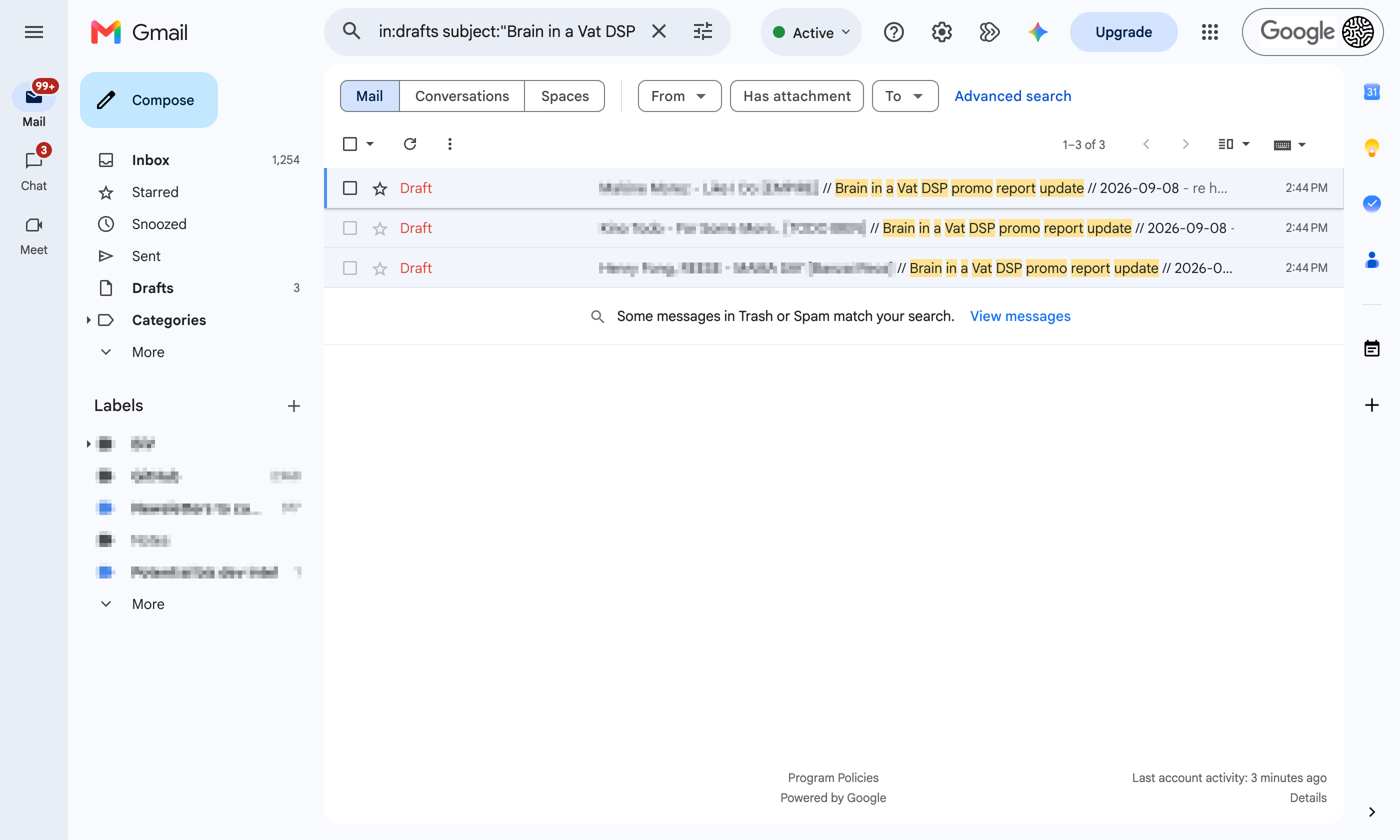Clear the search query with X
1400x840 pixels.
(658, 31)
